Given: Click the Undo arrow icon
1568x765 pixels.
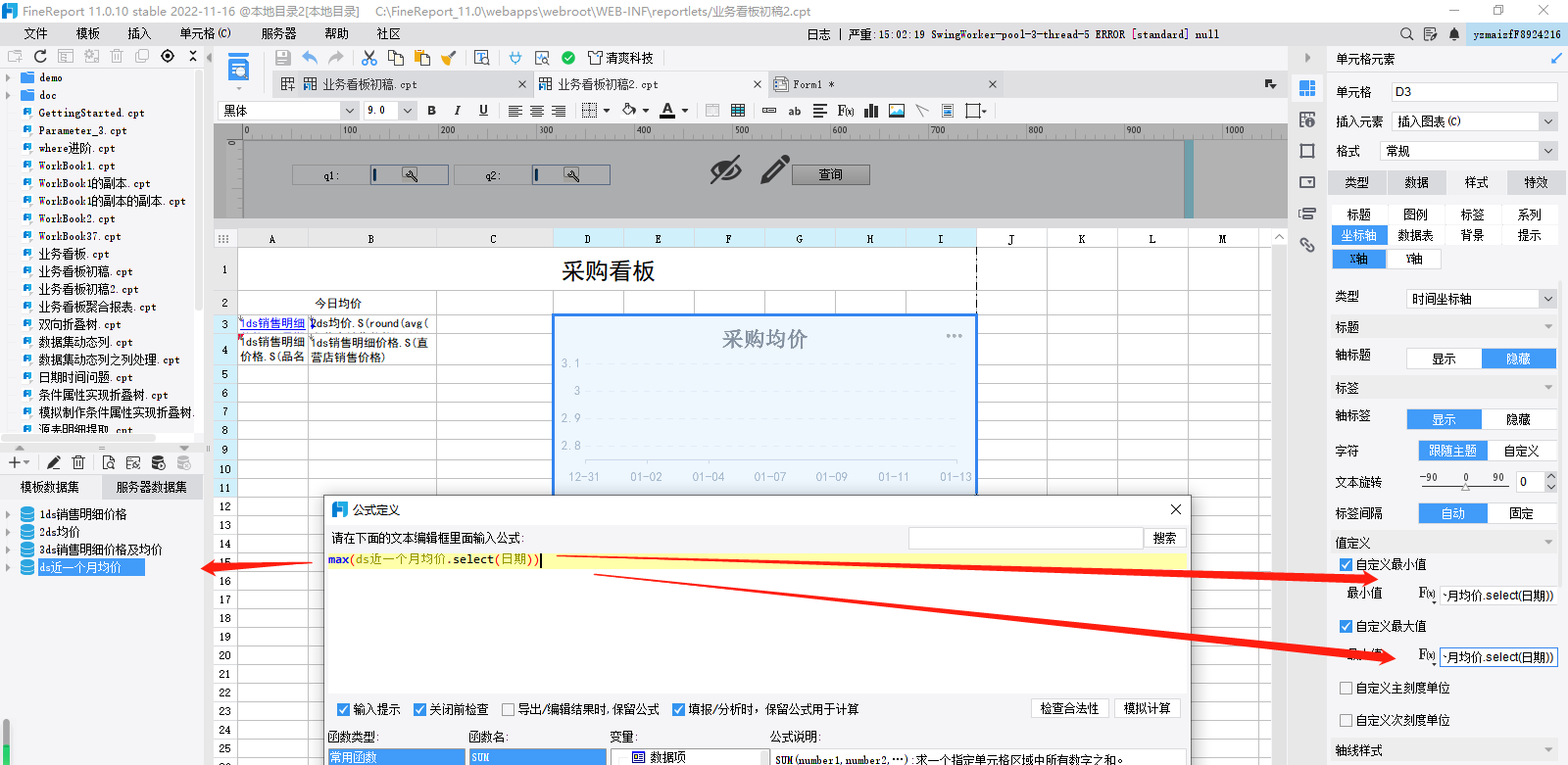Looking at the screenshot, I should (310, 58).
